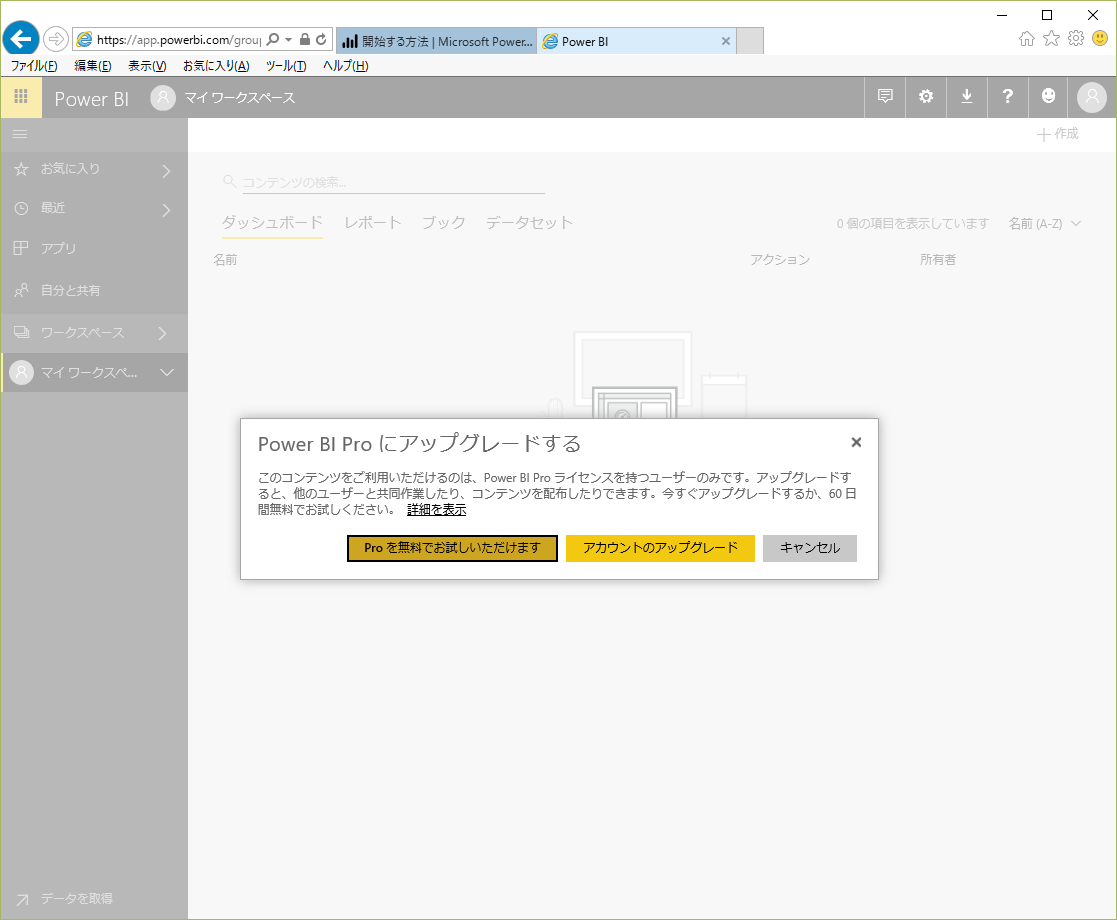Click the マイ ワークスペース avatar in sidebar
1117x920 pixels.
coord(21,372)
